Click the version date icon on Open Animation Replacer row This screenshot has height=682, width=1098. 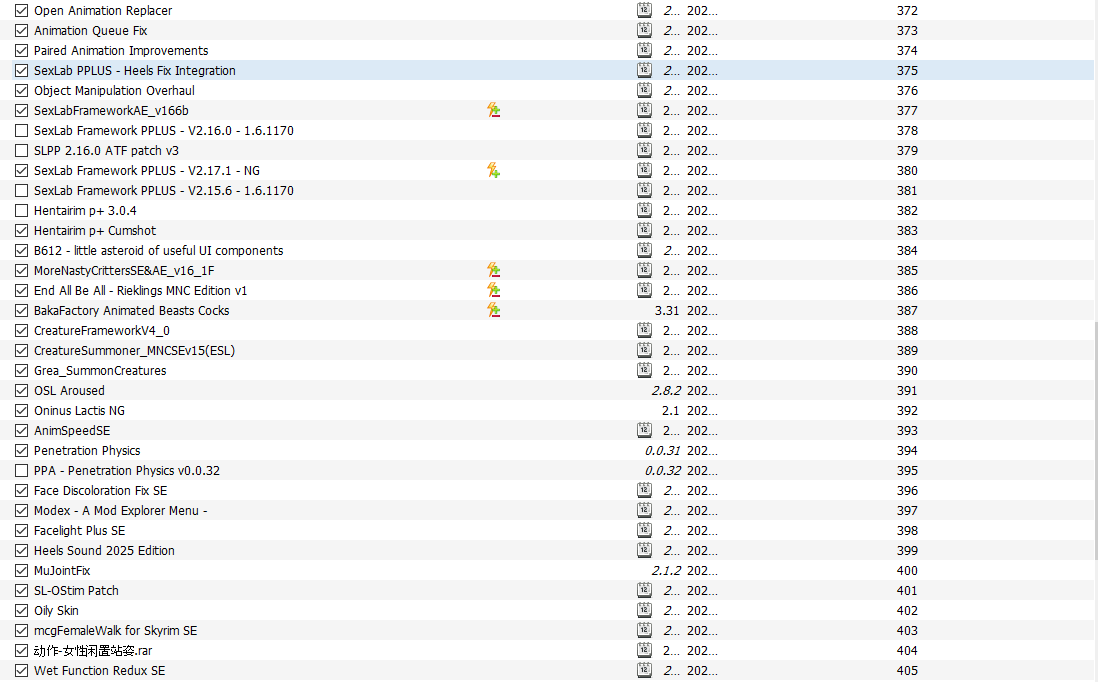[644, 10]
